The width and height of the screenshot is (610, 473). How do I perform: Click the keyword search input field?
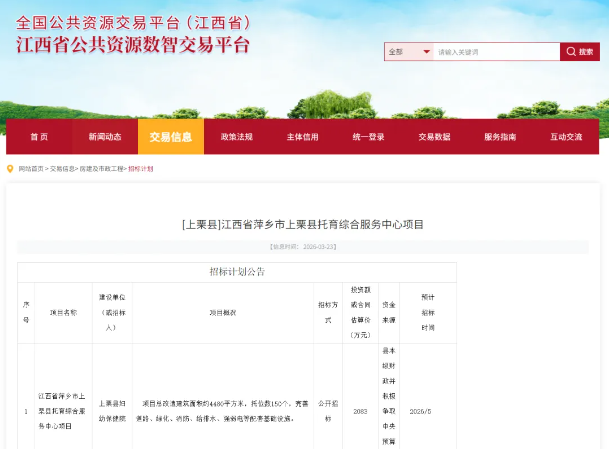(x=497, y=52)
